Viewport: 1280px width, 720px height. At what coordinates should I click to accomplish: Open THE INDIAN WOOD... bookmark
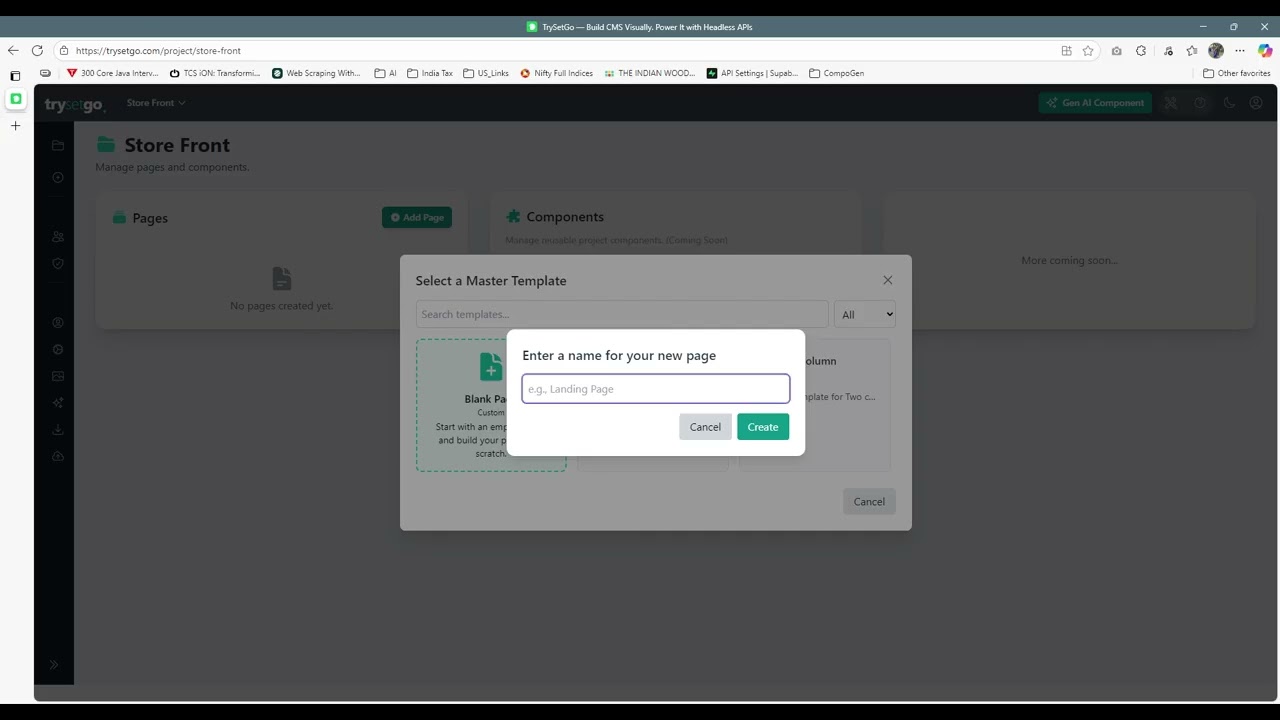[x=650, y=73]
